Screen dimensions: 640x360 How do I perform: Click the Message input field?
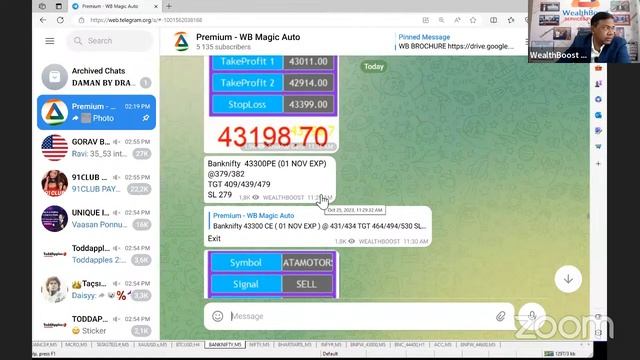pyautogui.click(x=359, y=316)
